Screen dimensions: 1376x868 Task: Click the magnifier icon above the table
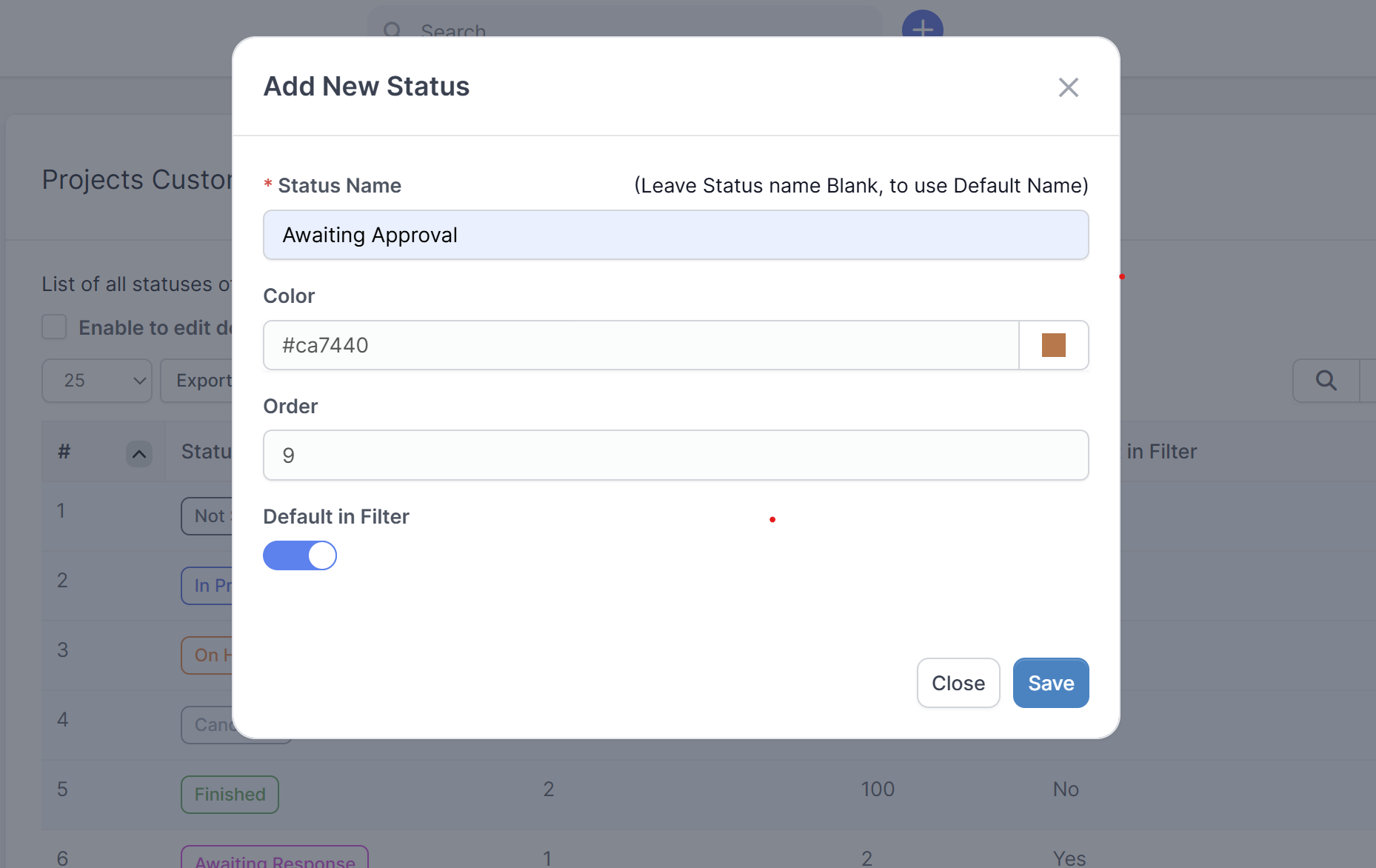[x=1326, y=380]
